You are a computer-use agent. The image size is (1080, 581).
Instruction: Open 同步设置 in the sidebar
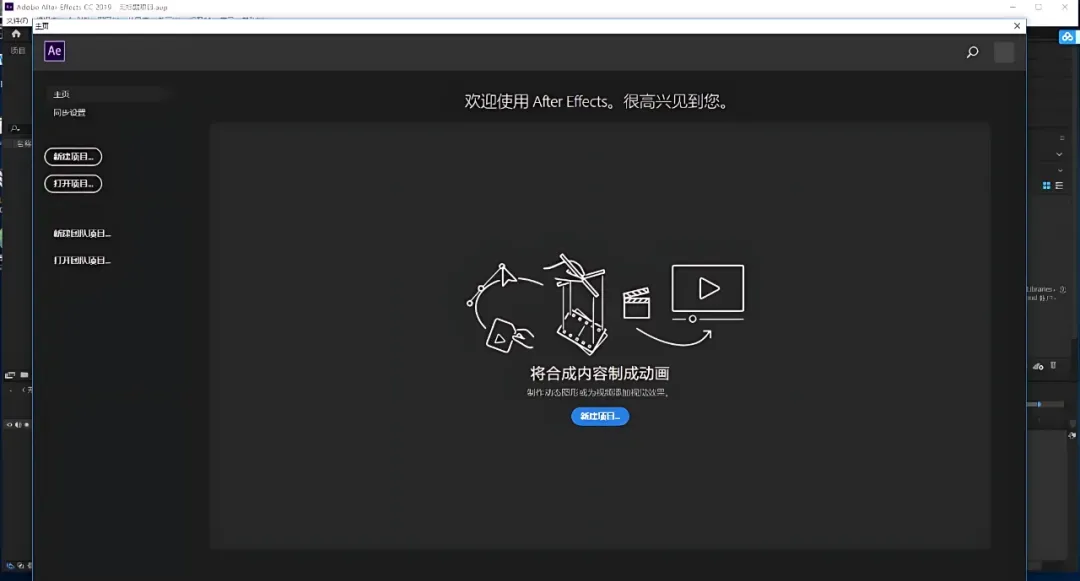70,112
